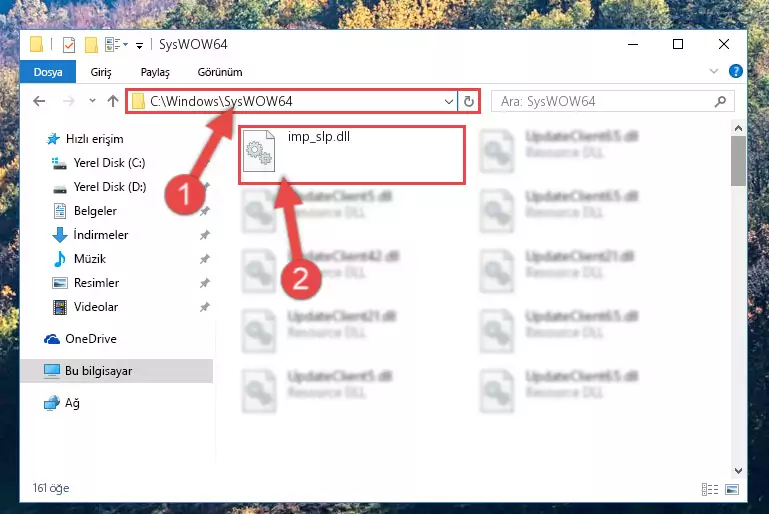Viewport: 769px width, 514px height.
Task: Click the Bu bilgisayar monitor icon
Action: 51,371
